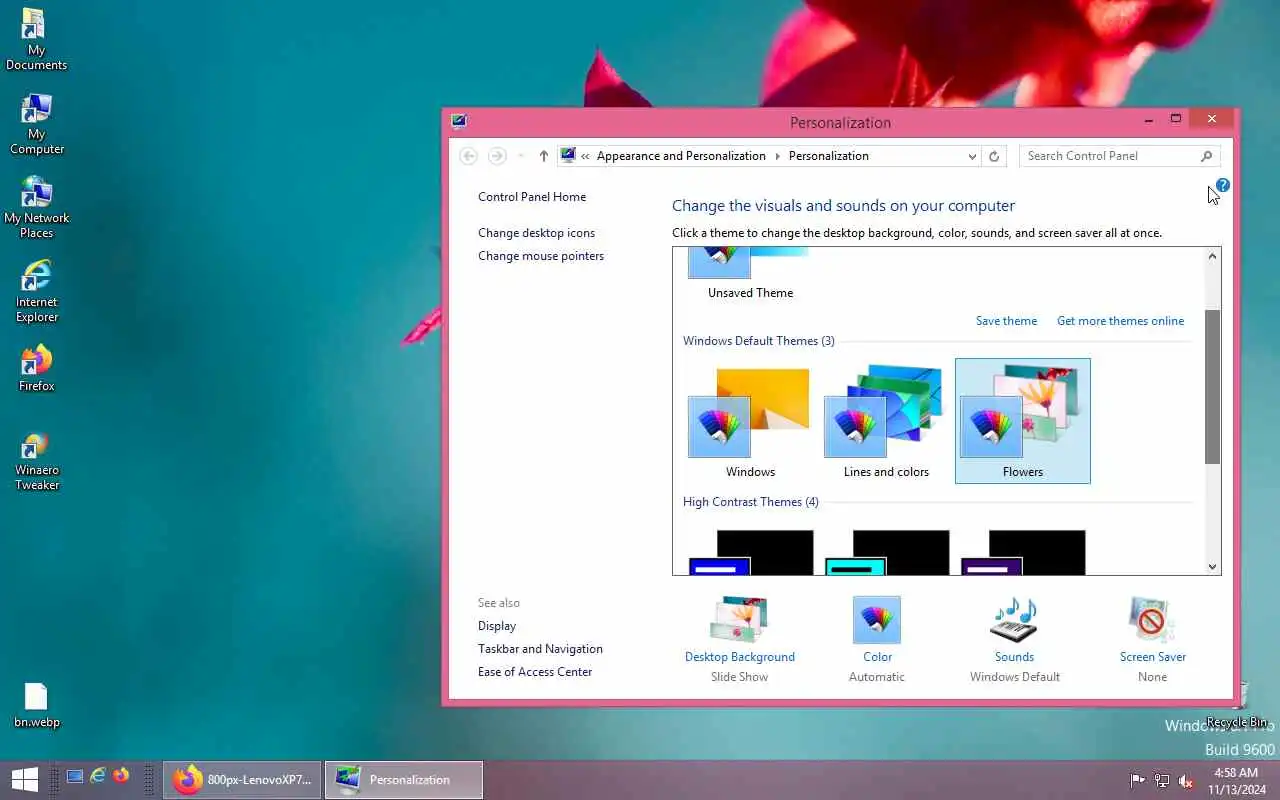This screenshot has width=1280, height=800.
Task: Open network tray icon
Action: coord(1162,780)
